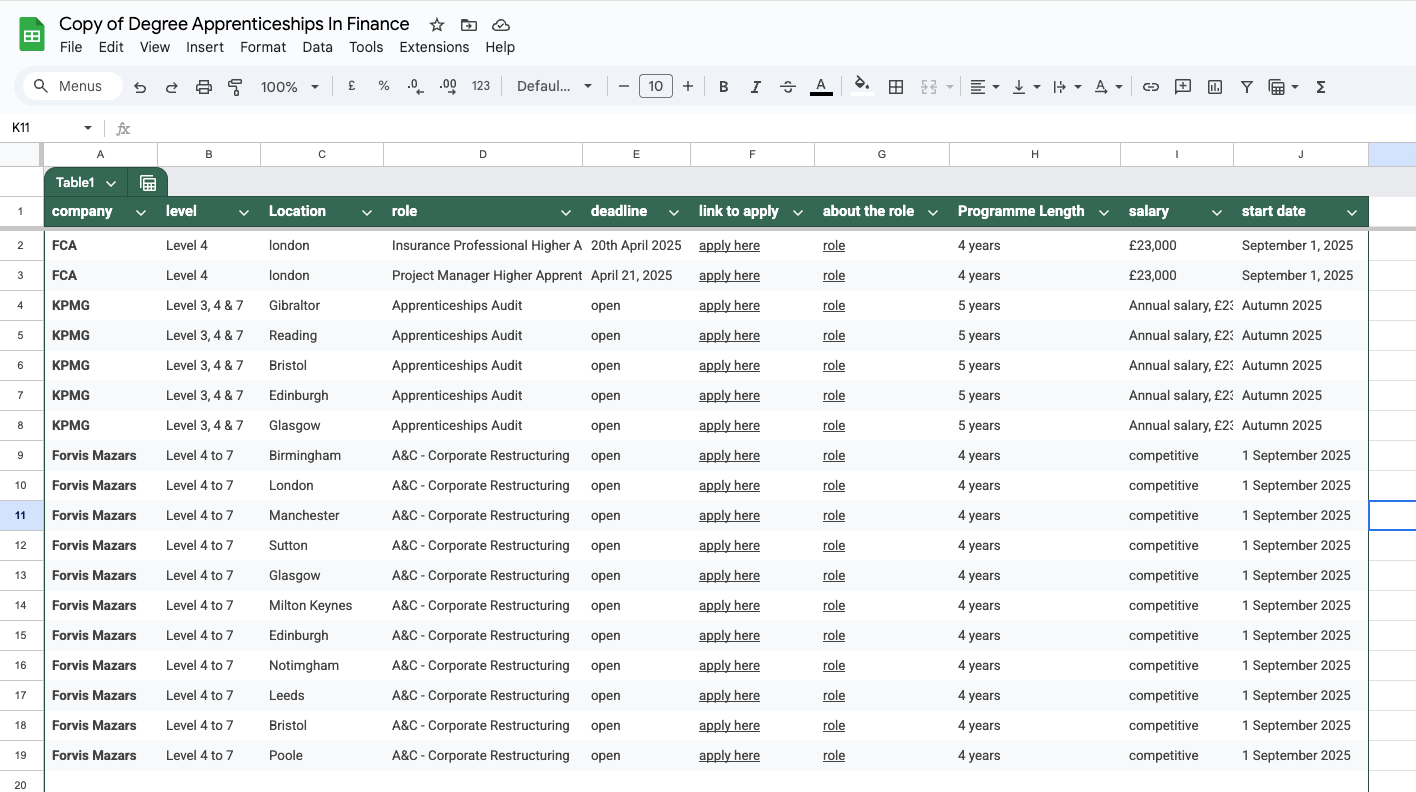The width and height of the screenshot is (1416, 792).
Task: Open text wrapping dropdown
Action: click(1067, 87)
